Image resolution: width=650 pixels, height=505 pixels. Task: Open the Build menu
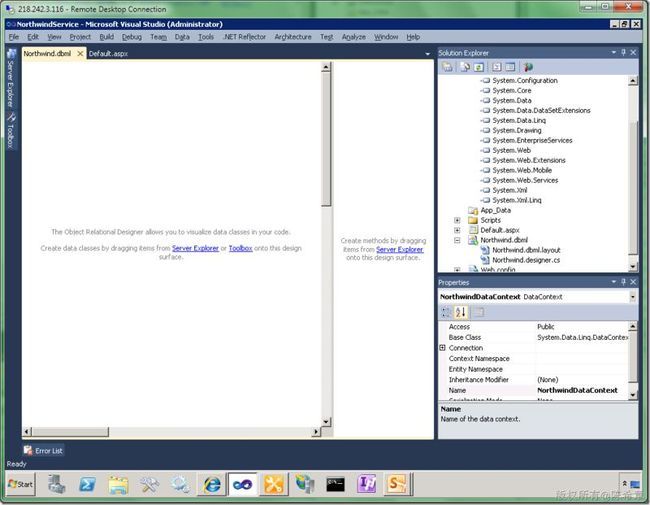[x=107, y=37]
